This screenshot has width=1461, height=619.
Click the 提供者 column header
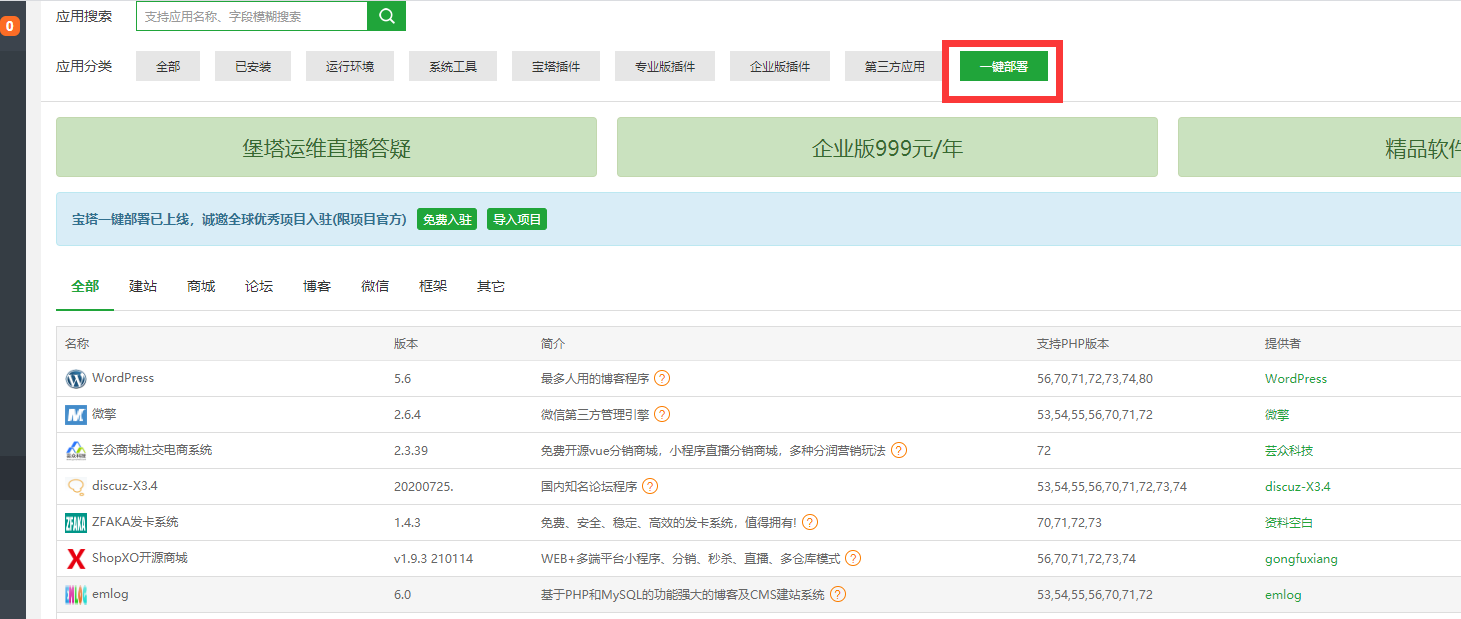1283,343
